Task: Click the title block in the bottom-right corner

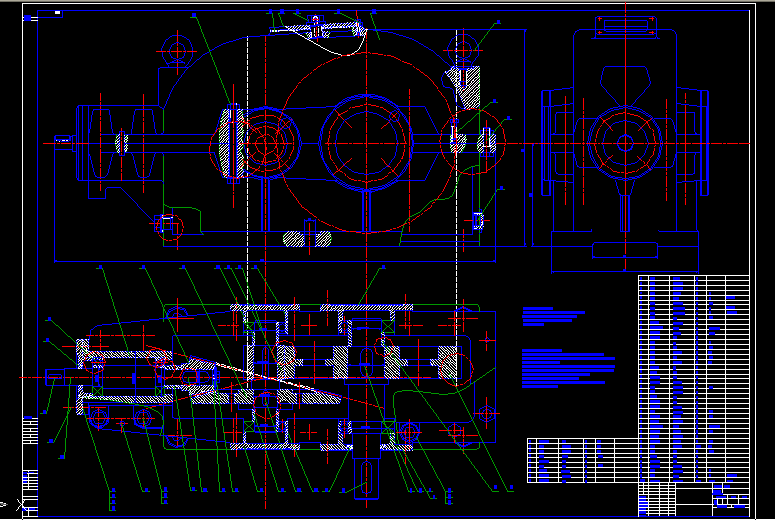Action: click(694, 495)
